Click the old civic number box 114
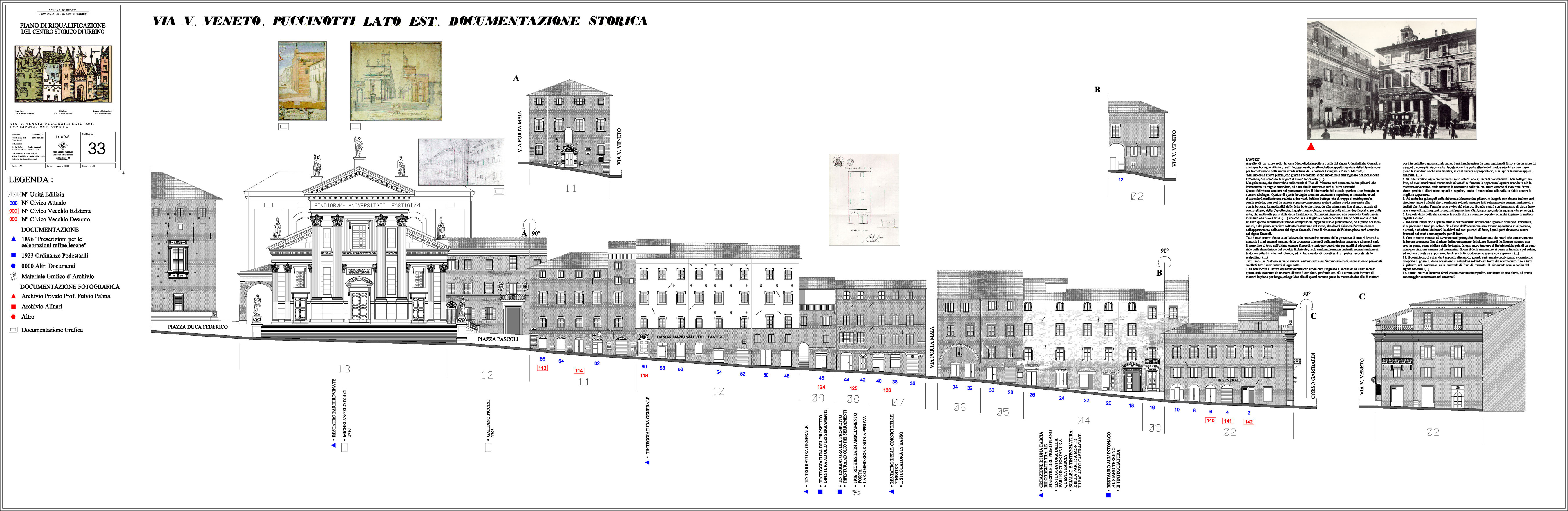Screen dimensions: 1568x511 [x=578, y=370]
